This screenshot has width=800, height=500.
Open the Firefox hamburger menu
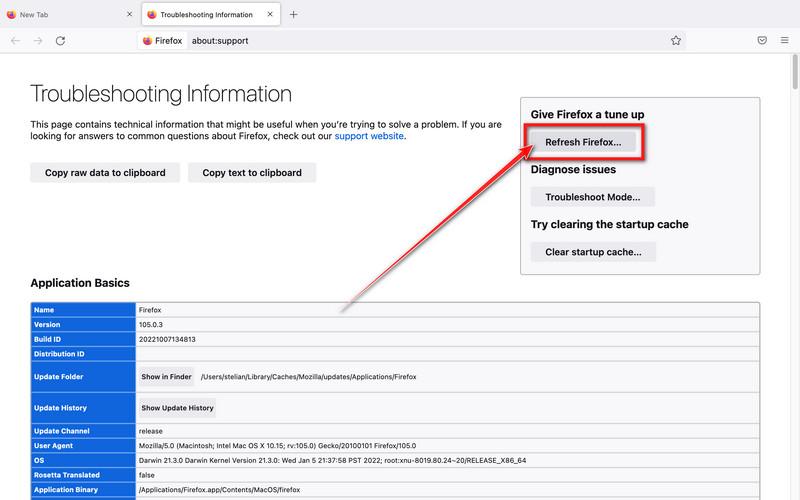coord(785,40)
